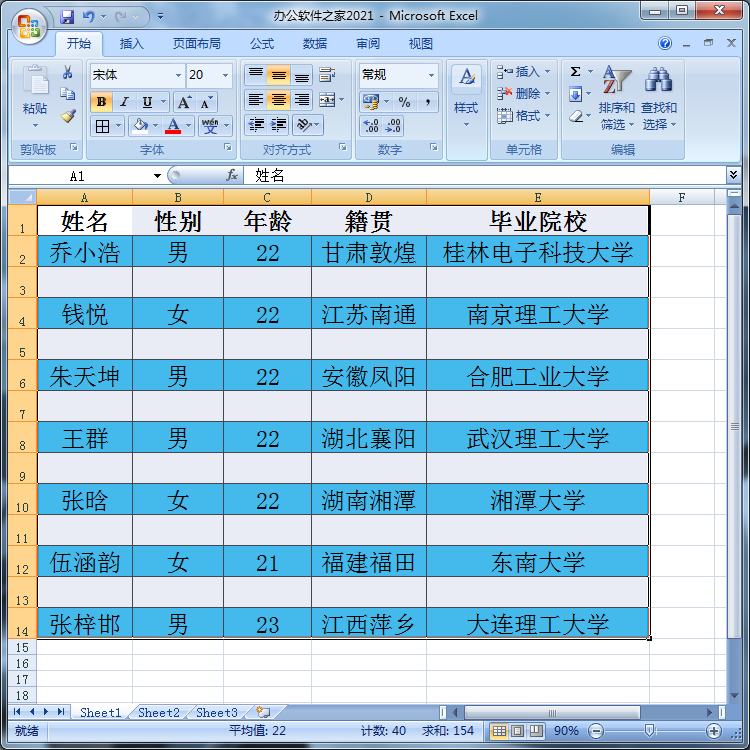Switch to Page Break Preview in status bar

point(536,731)
